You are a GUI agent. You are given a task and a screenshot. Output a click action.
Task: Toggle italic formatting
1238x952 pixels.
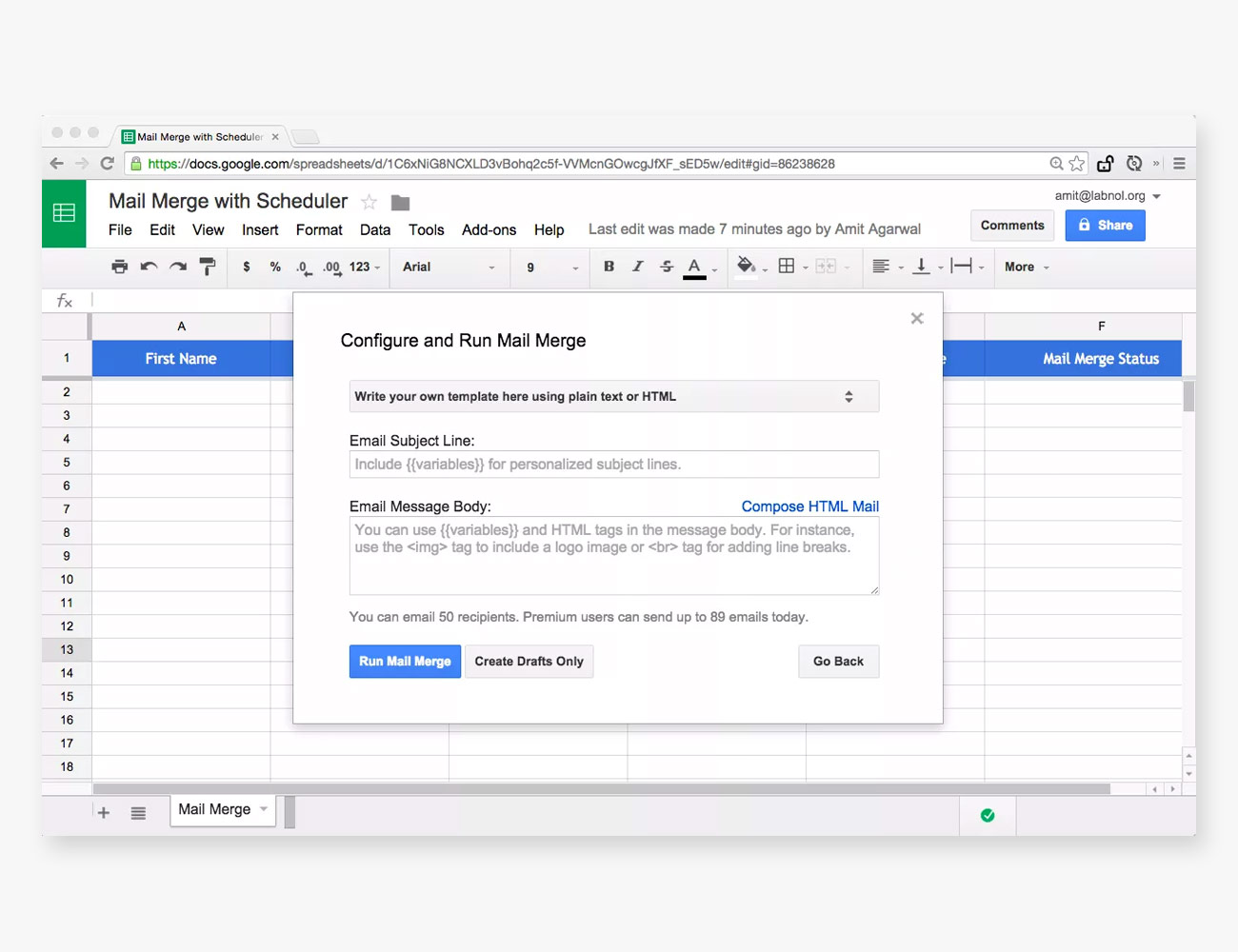coord(638,267)
